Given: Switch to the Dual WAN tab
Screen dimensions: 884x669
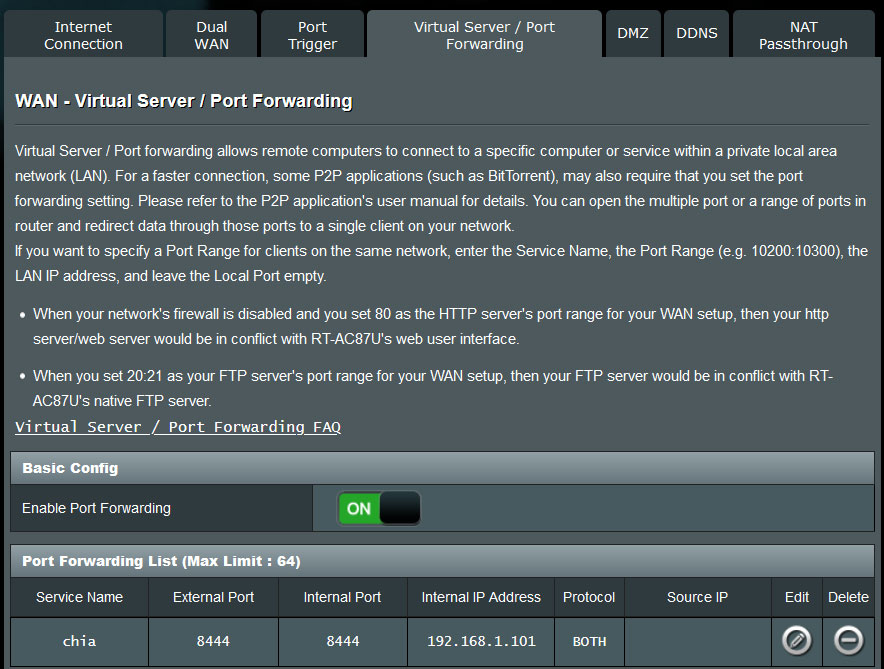Looking at the screenshot, I should 211,35.
